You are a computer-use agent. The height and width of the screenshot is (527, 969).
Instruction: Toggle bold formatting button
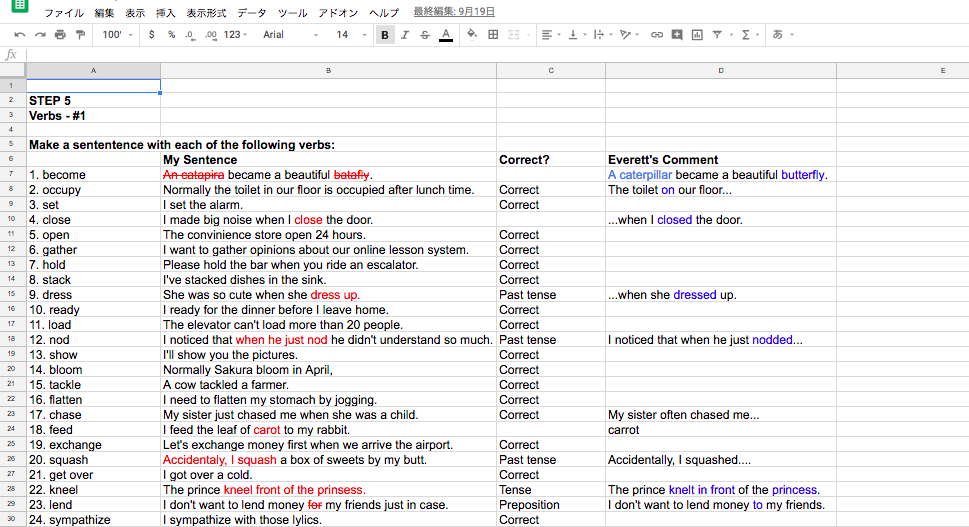point(385,35)
